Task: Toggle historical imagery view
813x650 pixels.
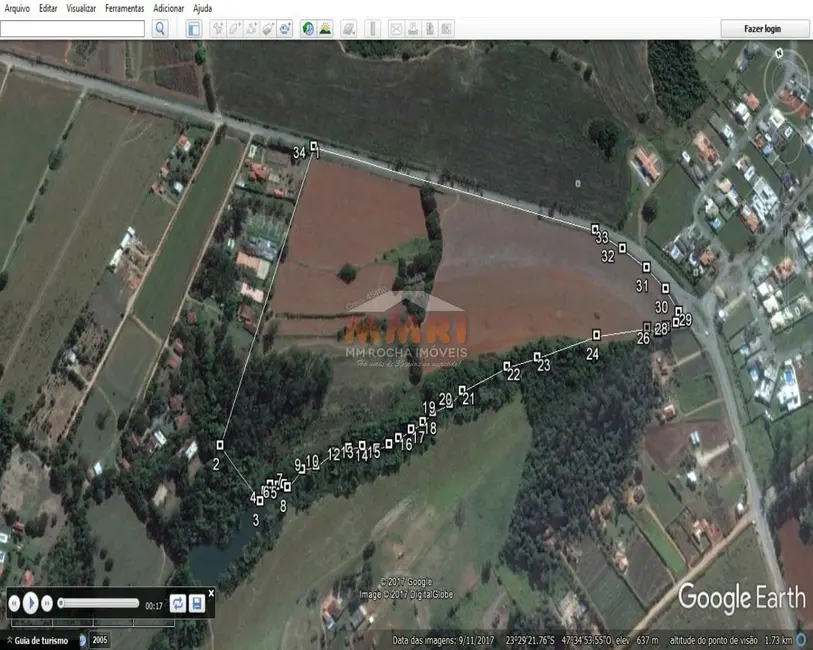Action: pyautogui.click(x=306, y=28)
